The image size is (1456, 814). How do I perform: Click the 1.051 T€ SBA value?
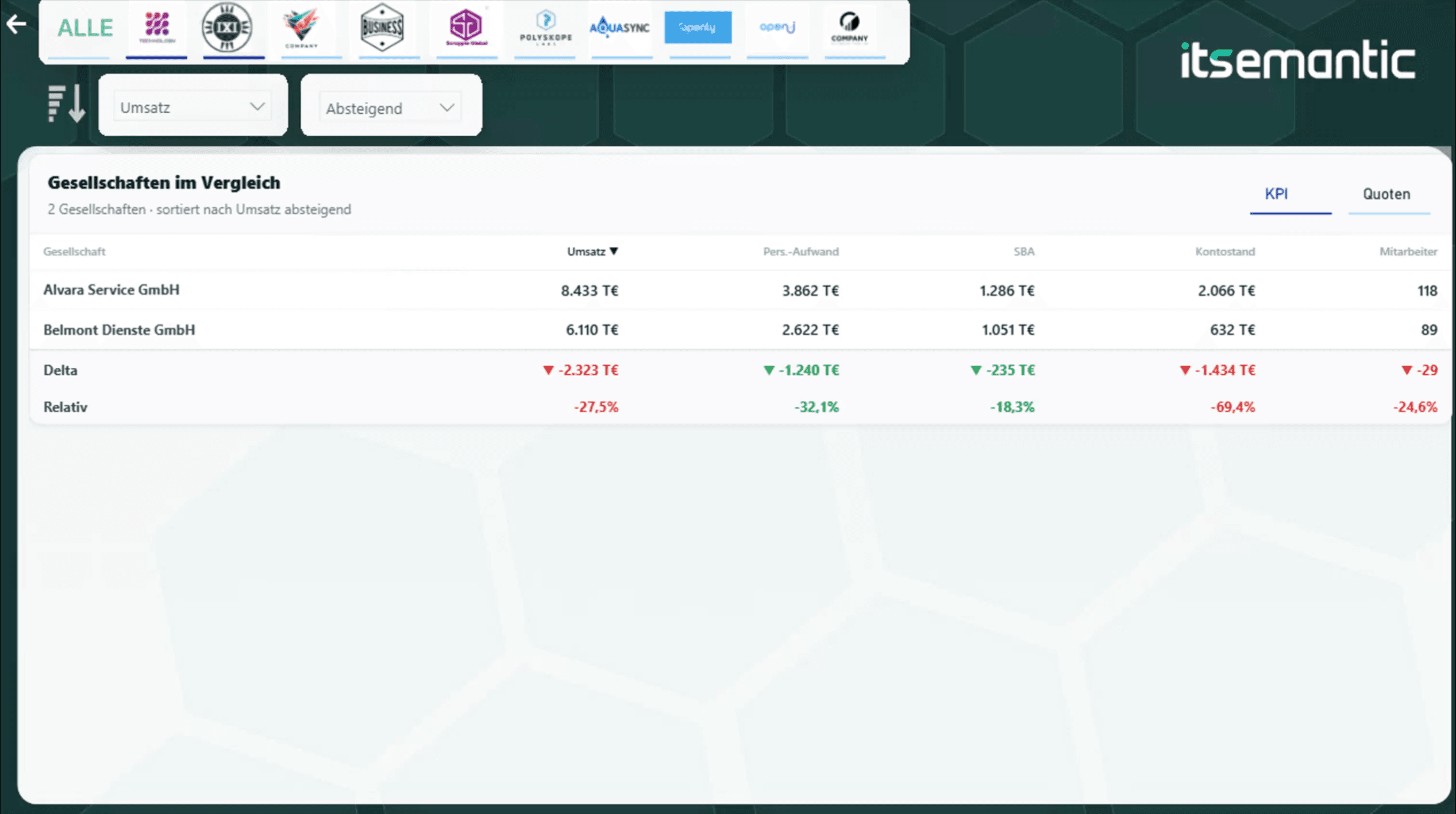pos(1008,329)
